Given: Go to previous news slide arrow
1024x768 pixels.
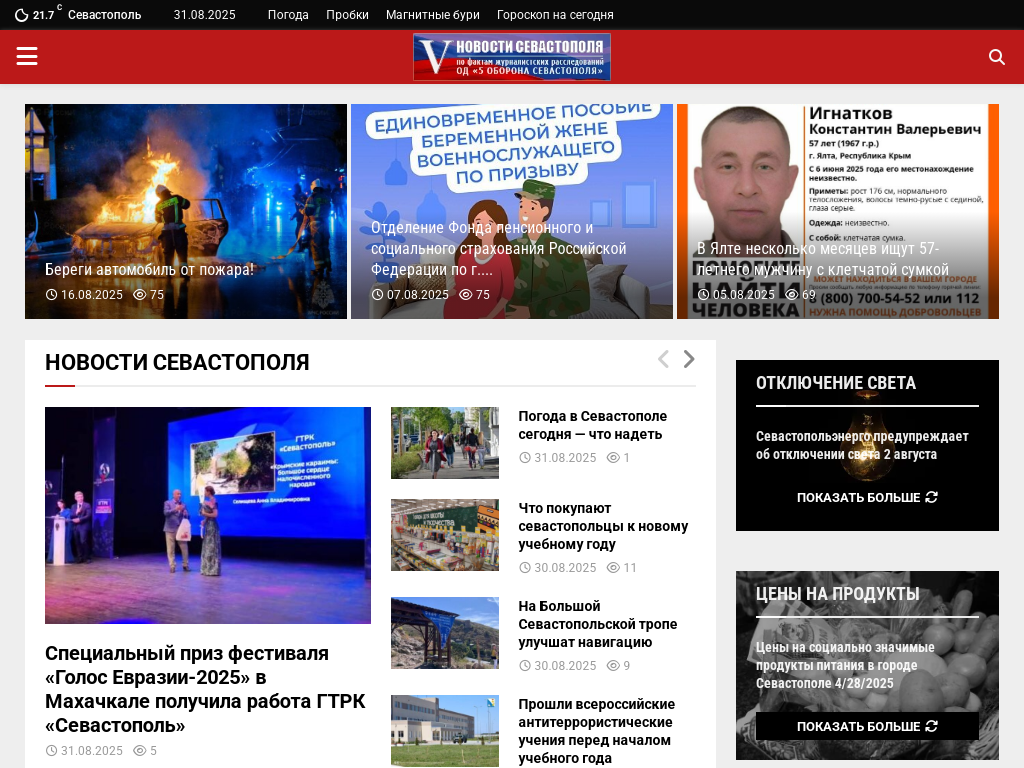Looking at the screenshot, I should pos(663,359).
